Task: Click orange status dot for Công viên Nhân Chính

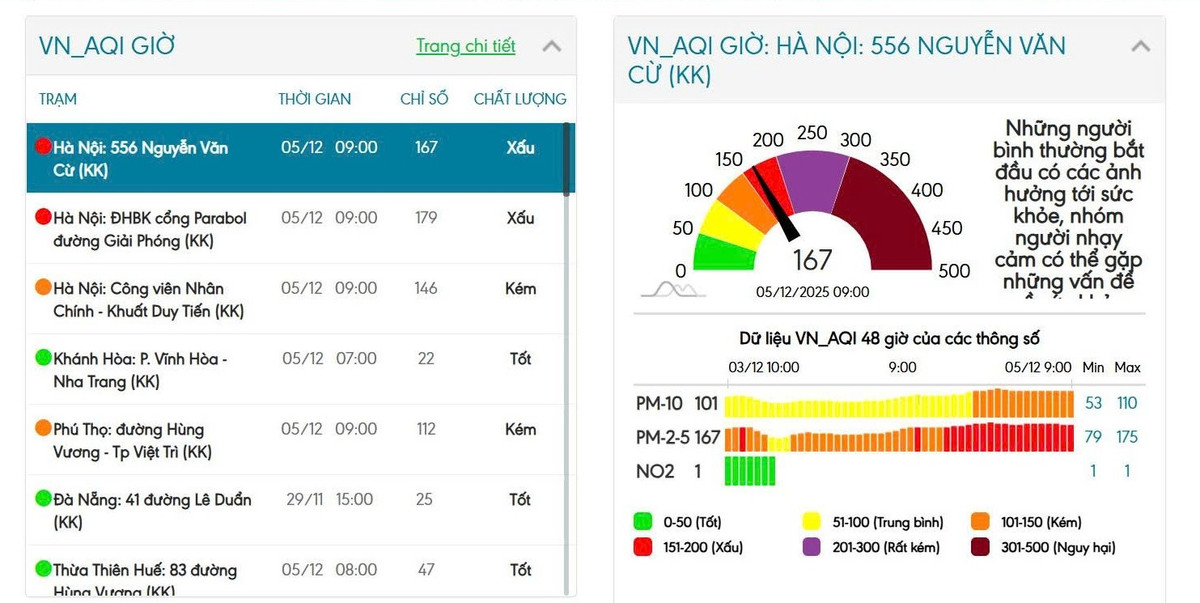Action: (x=43, y=288)
